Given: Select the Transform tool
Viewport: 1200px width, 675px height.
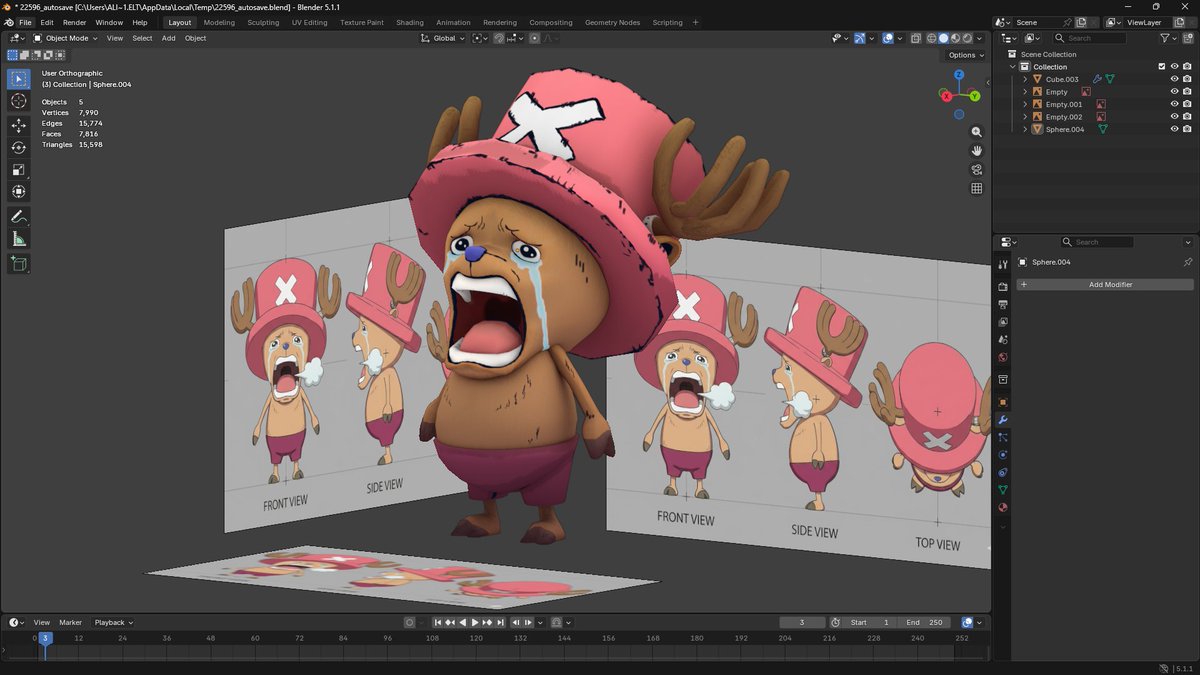Looking at the screenshot, I should (x=19, y=192).
